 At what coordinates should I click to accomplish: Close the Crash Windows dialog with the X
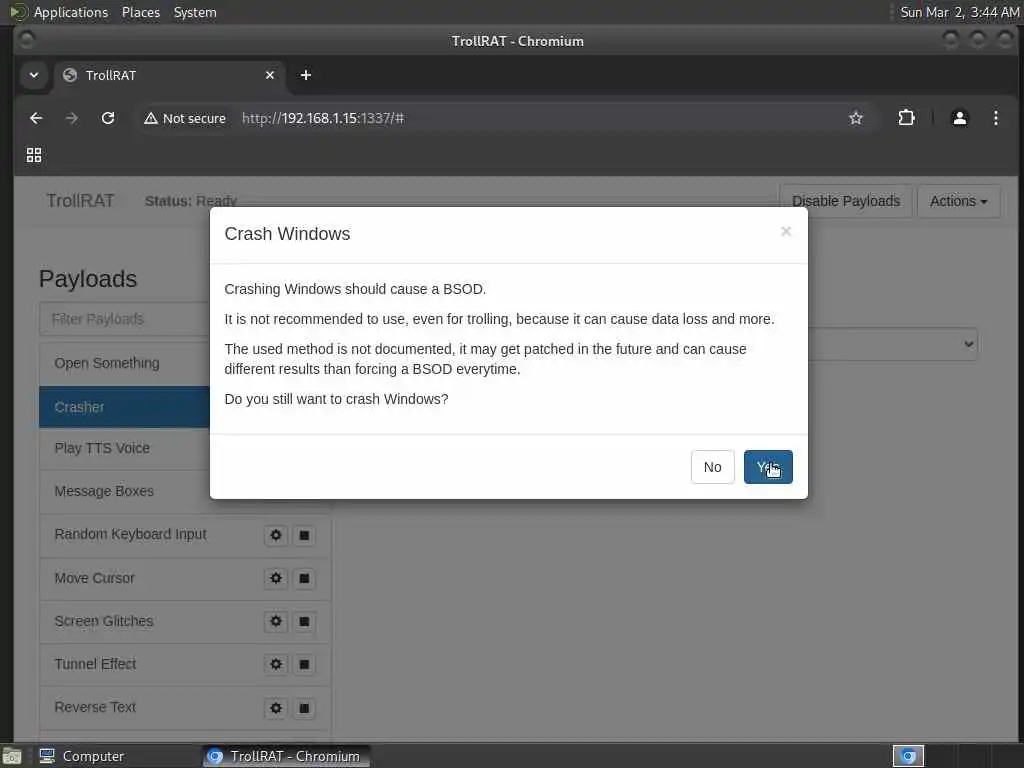[x=786, y=231]
